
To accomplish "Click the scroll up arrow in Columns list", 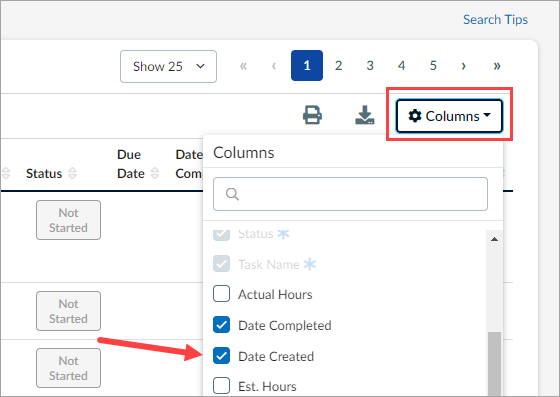I will (x=494, y=239).
